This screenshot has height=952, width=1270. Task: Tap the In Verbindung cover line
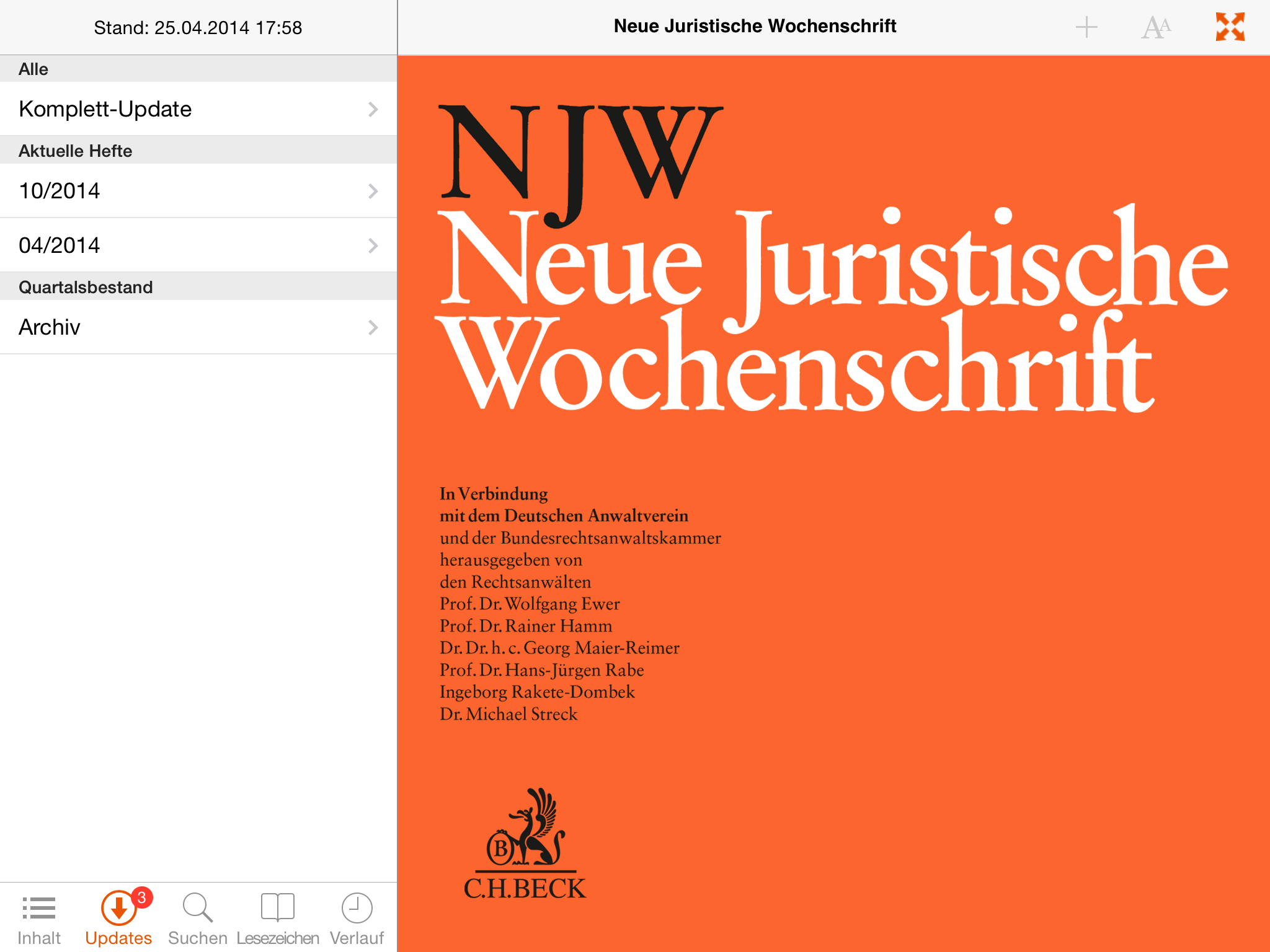[494, 494]
